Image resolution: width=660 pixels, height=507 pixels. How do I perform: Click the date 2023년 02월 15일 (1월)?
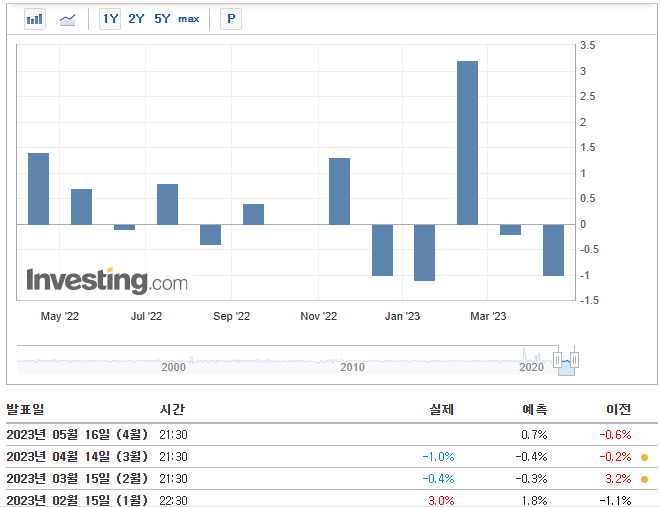click(77, 500)
